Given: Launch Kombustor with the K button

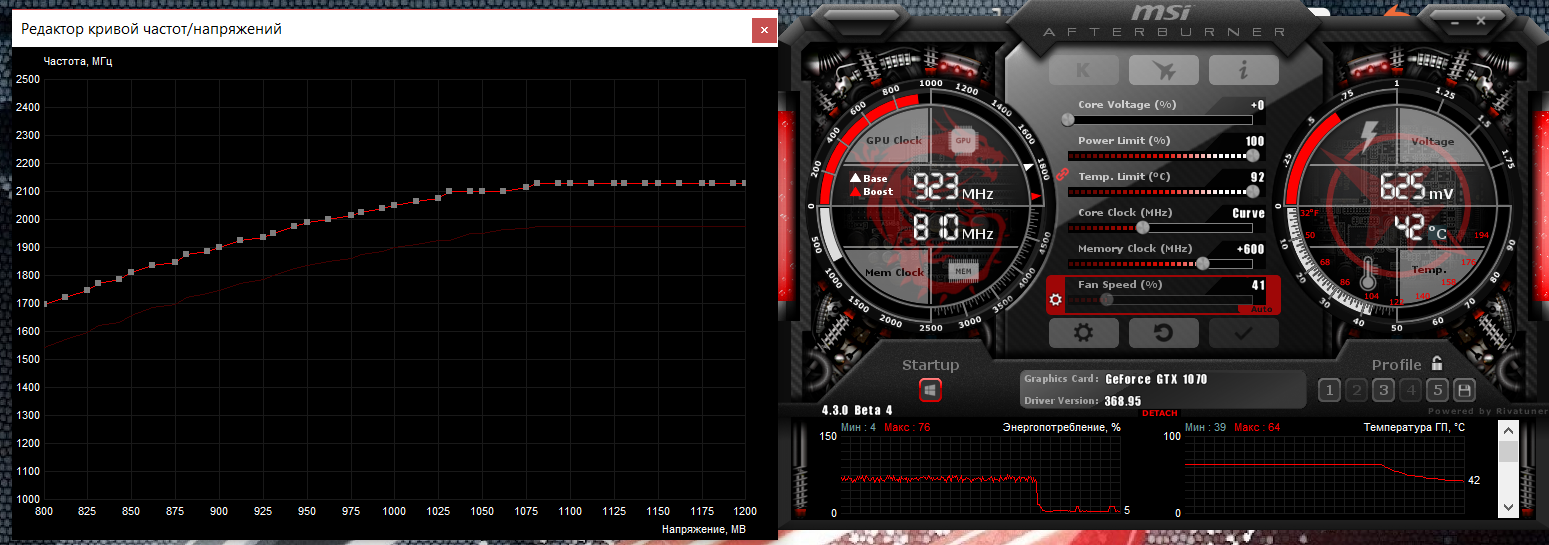Looking at the screenshot, I should [x=1083, y=70].
